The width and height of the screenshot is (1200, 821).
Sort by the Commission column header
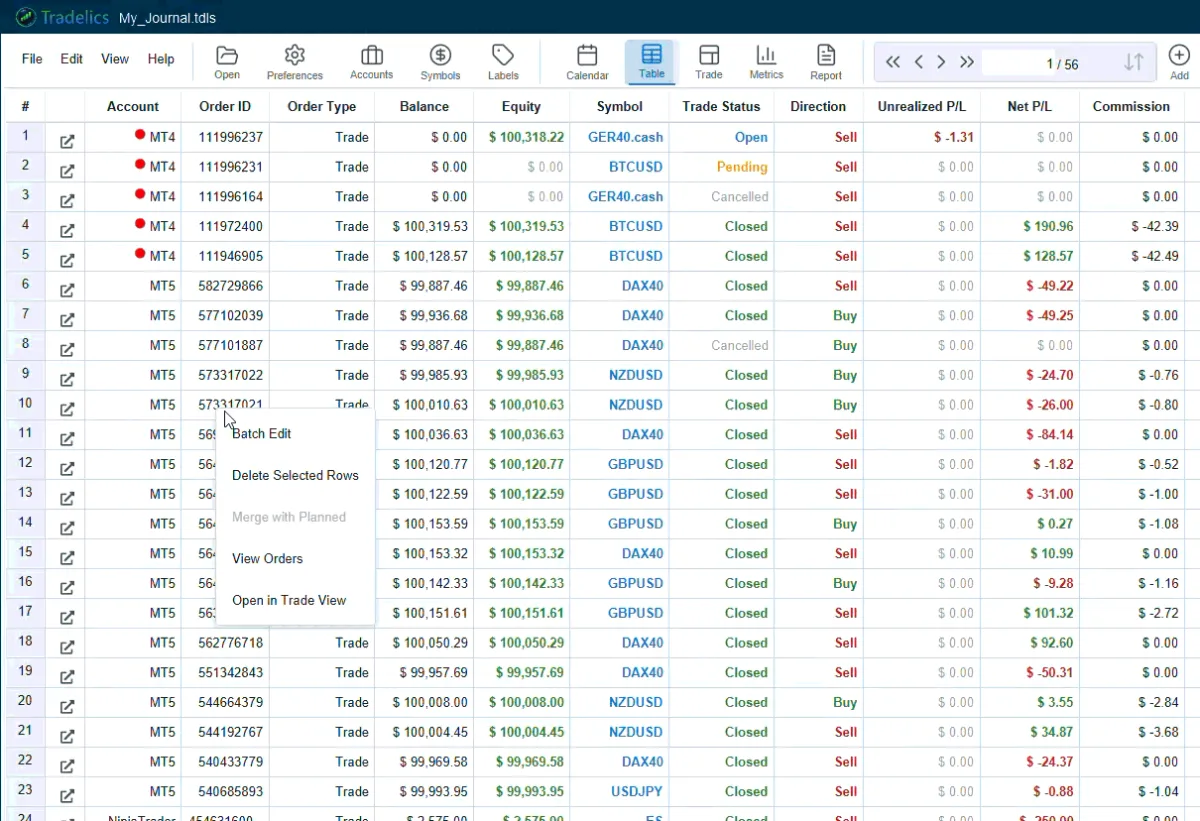click(x=1131, y=106)
